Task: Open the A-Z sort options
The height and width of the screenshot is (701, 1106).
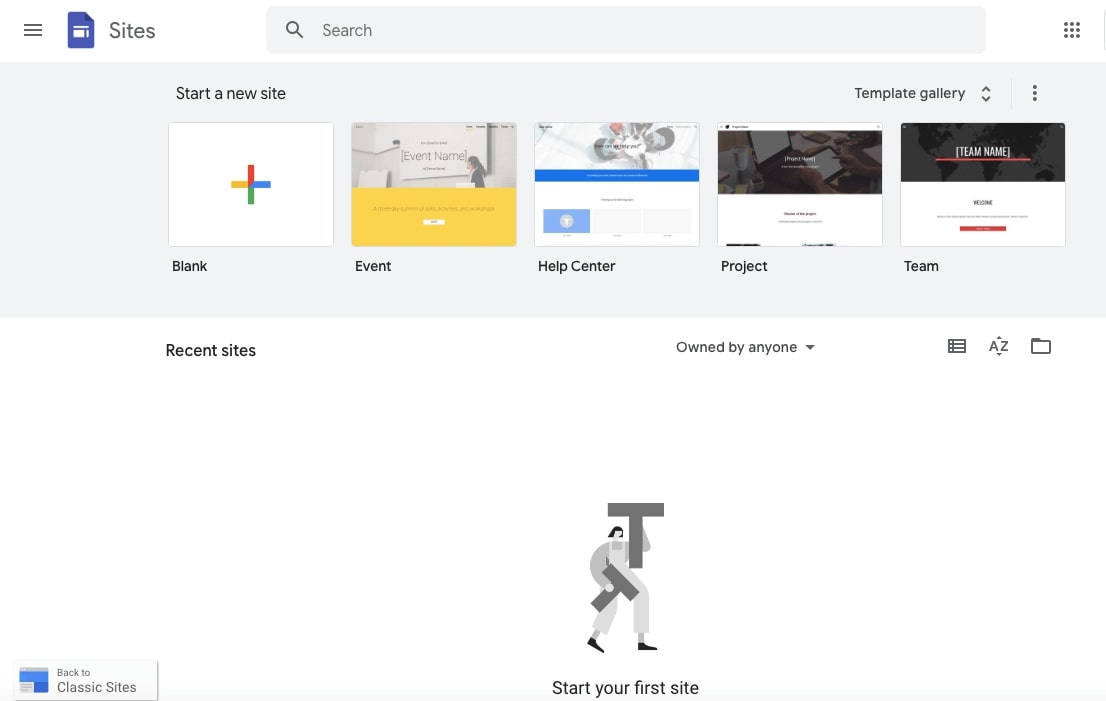Action: point(998,346)
